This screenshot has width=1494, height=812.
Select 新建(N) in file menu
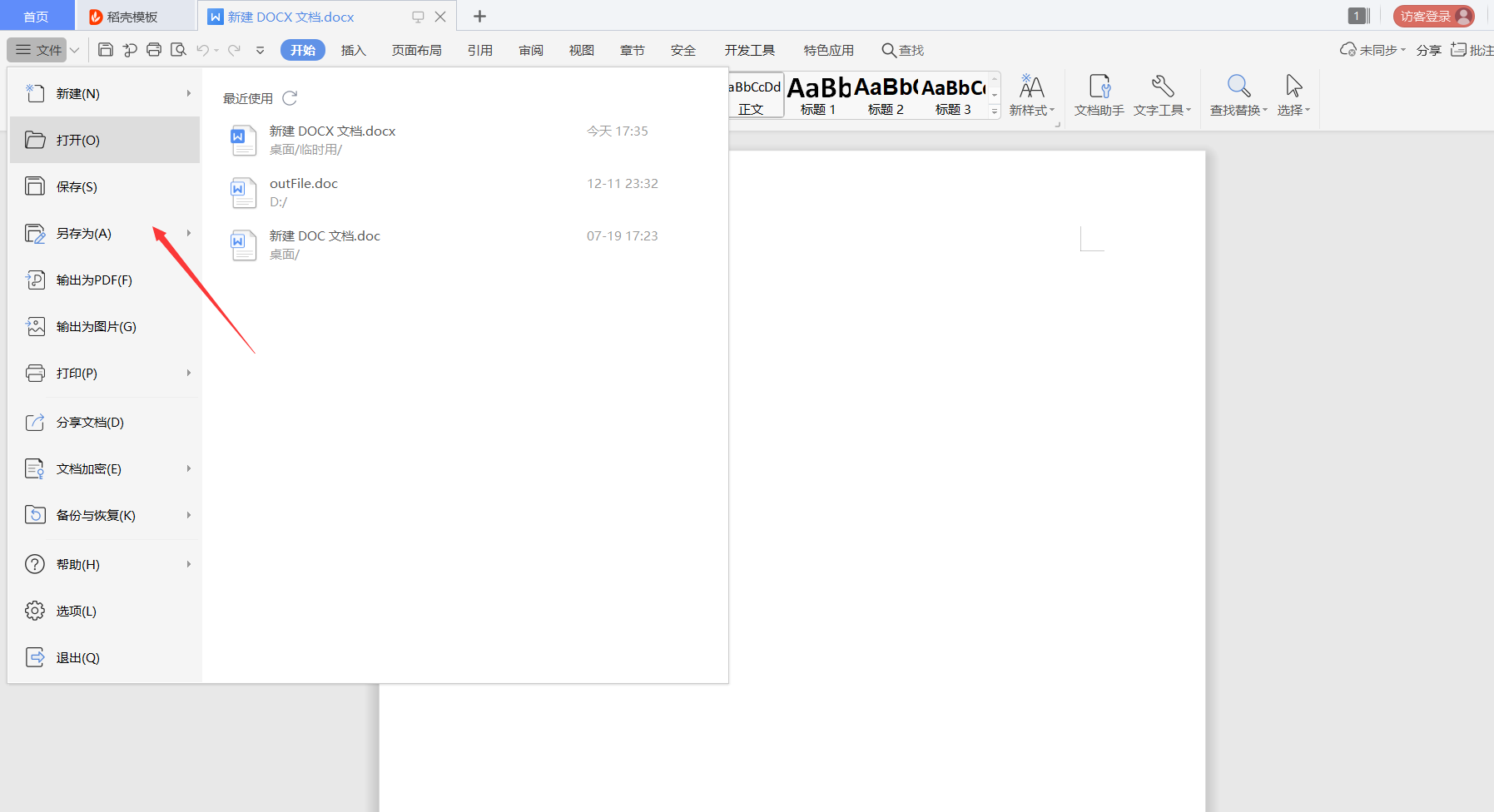click(x=105, y=93)
